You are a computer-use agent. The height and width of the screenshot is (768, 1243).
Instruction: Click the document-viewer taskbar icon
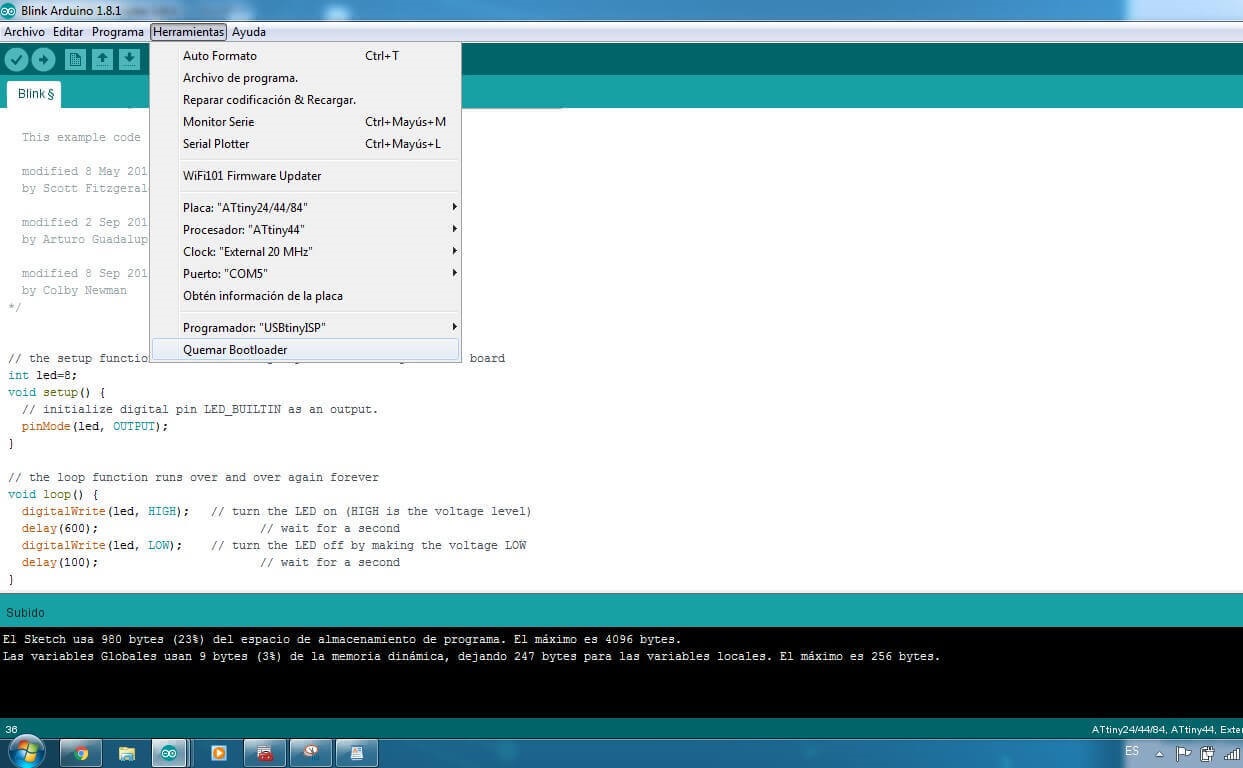tap(357, 753)
